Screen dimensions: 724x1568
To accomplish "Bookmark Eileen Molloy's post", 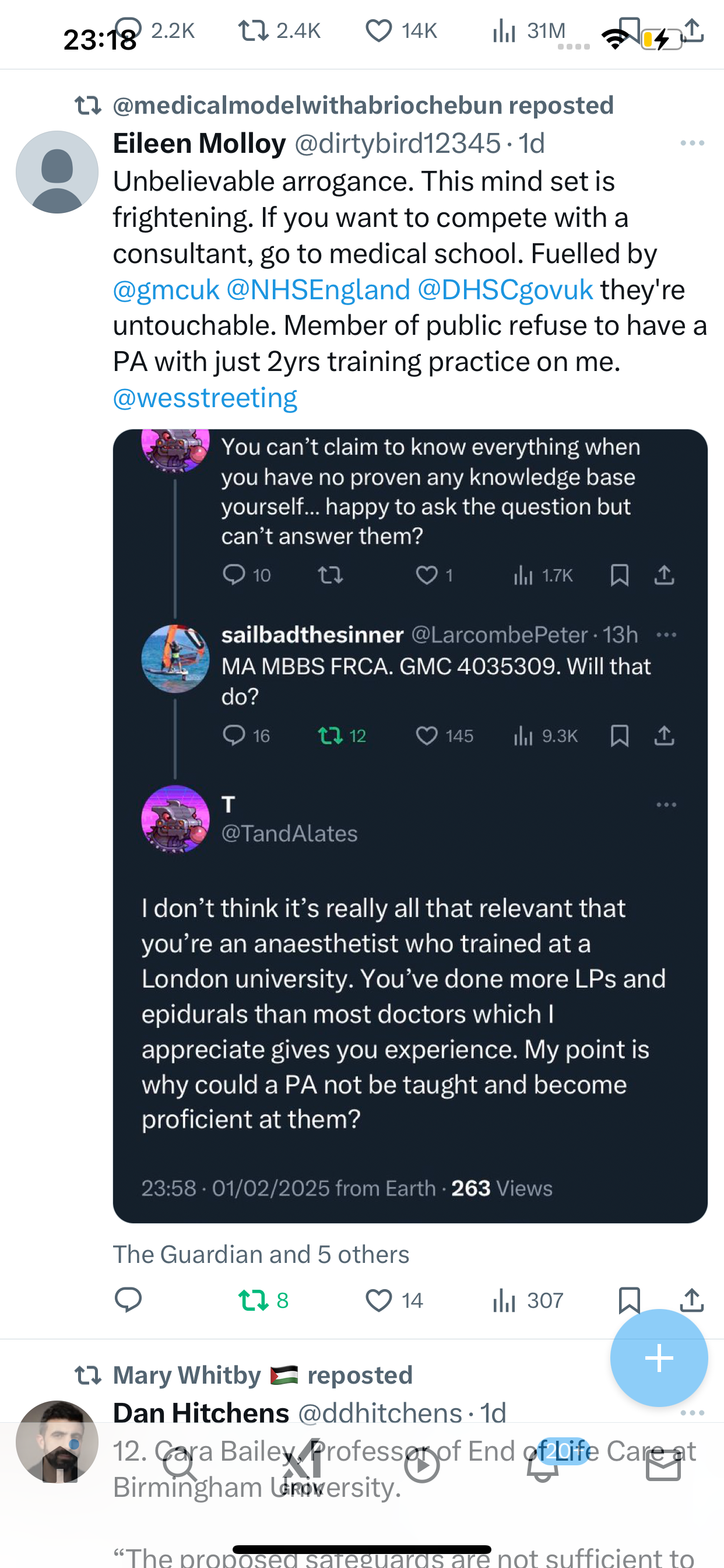I will pyautogui.click(x=628, y=1300).
